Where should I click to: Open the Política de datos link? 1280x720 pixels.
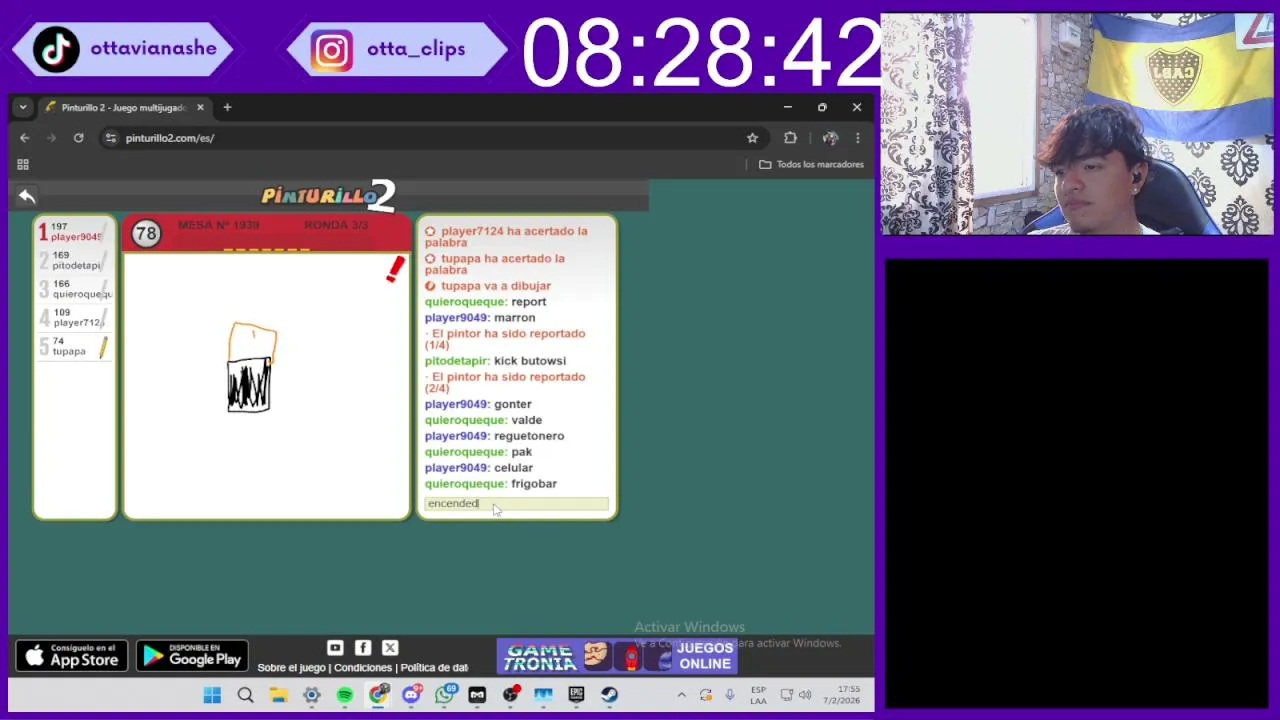tap(434, 668)
